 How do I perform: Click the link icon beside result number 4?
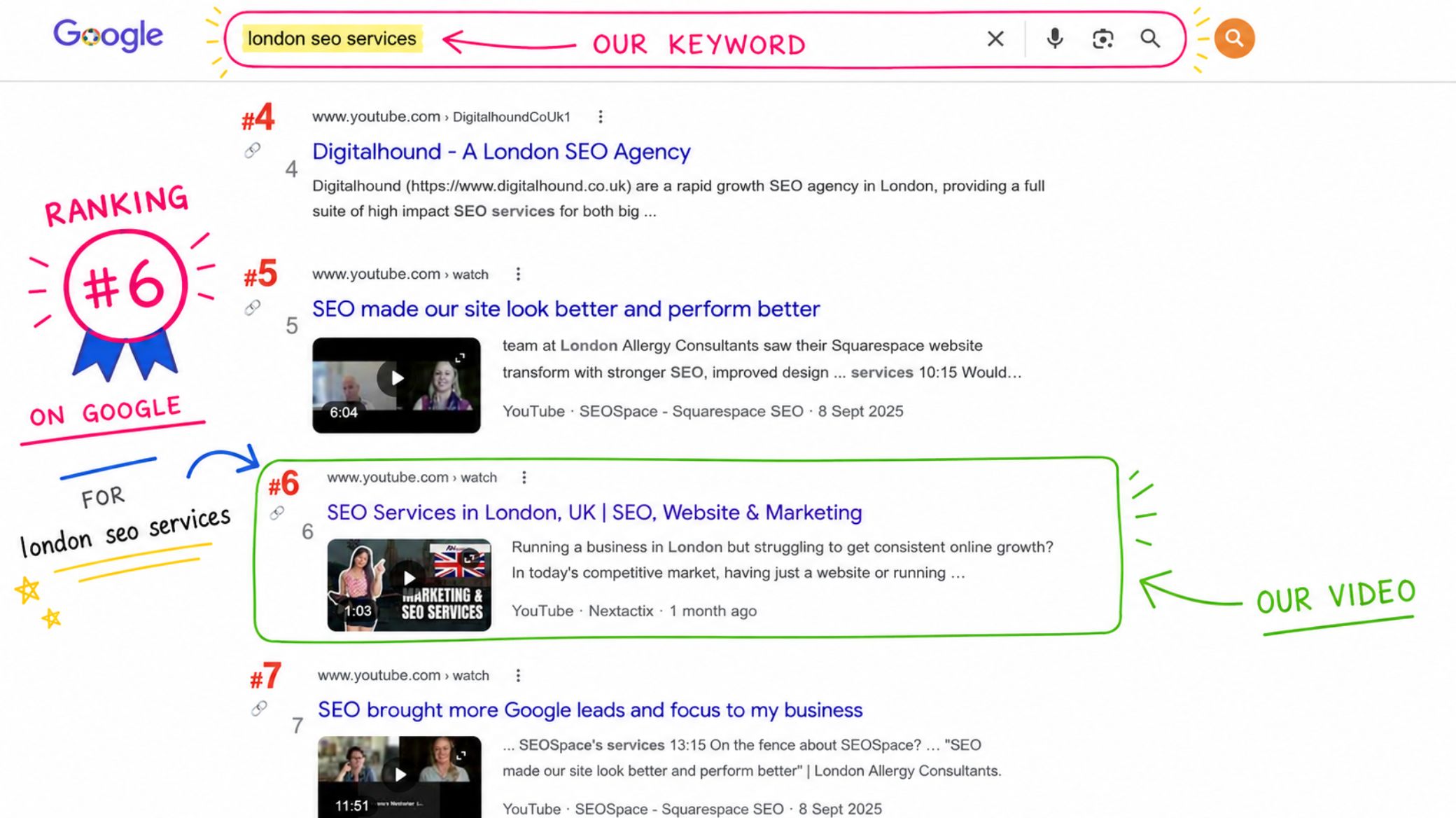pos(252,151)
